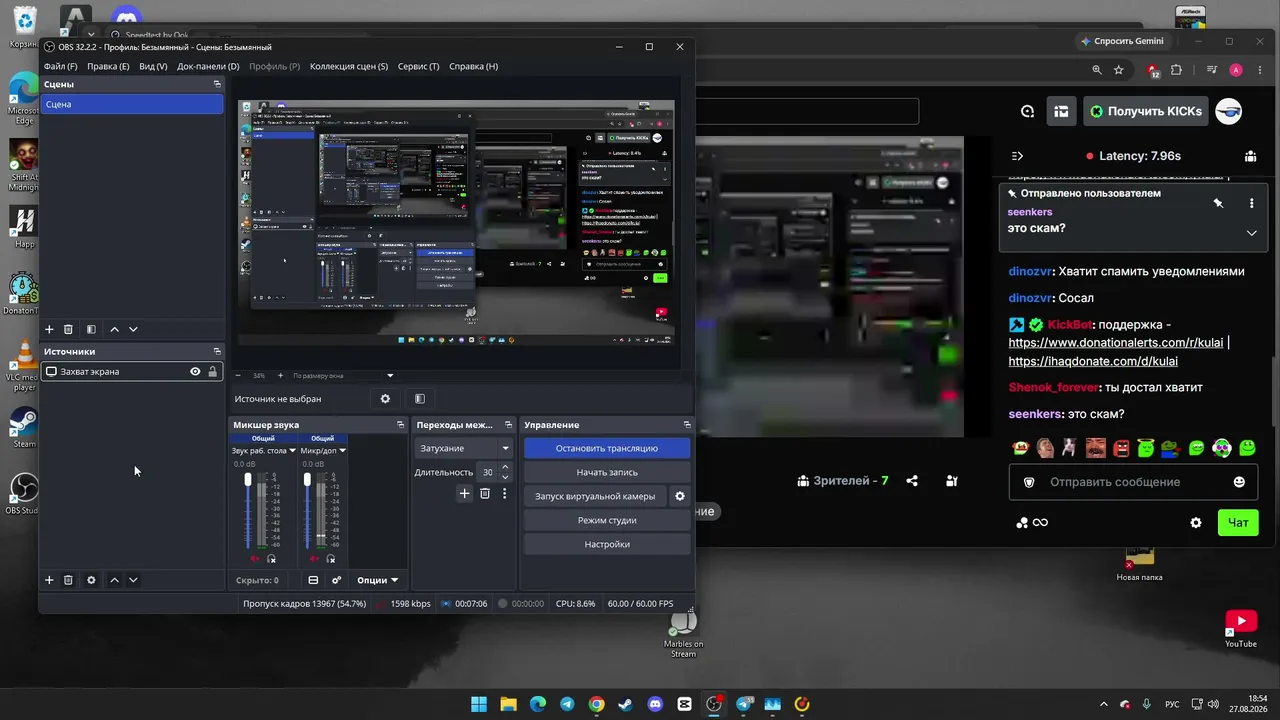This screenshot has width=1280, height=720.
Task: Click Режим студии button
Action: [x=607, y=520]
